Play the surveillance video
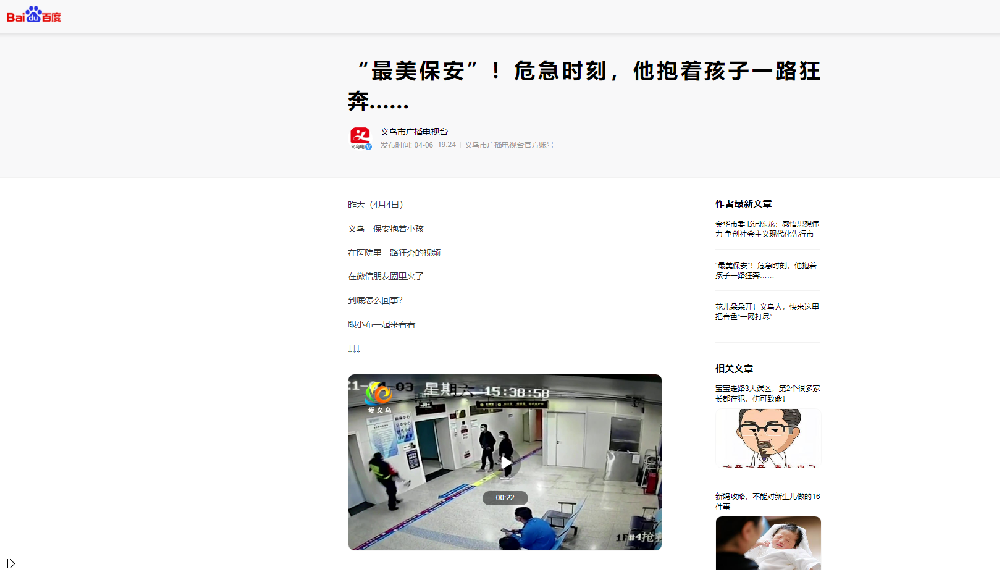1000x570 pixels. [x=507, y=464]
